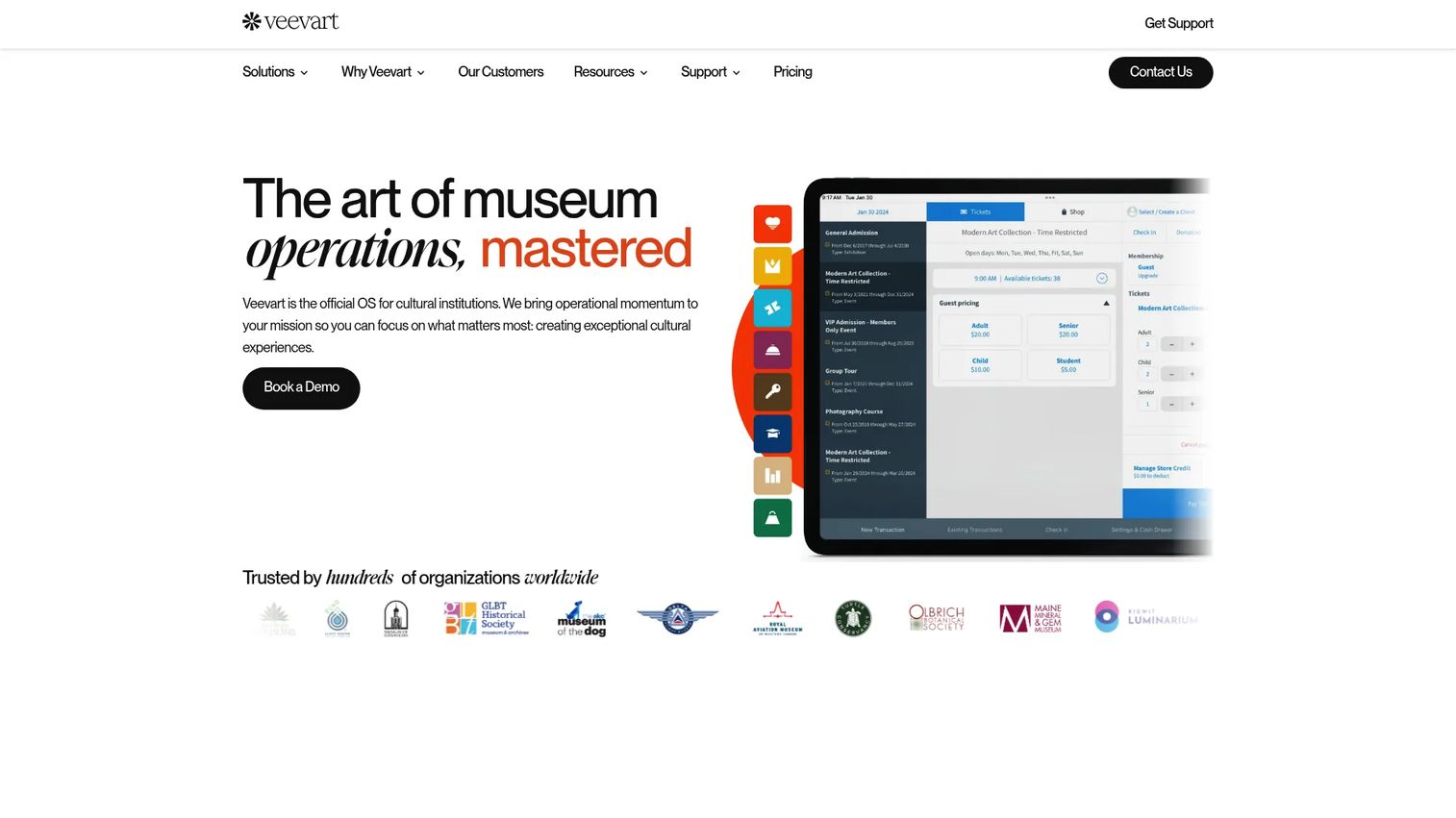
Task: Click New Transaction in tablet bottom bar
Action: 883,530
